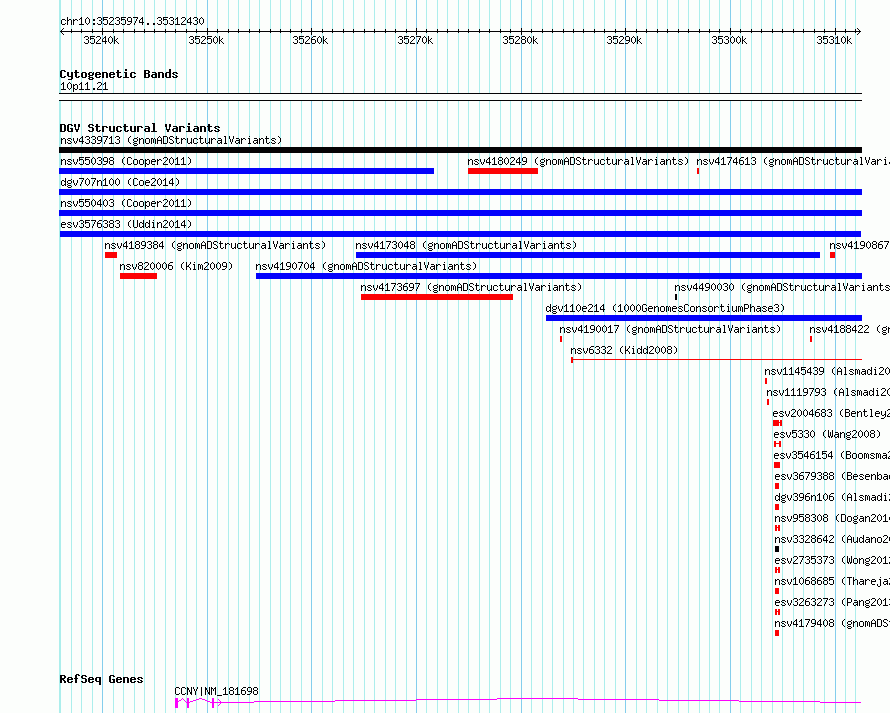Viewport: 890px width, 713px height.
Task: Open the esv5330 (Wang2008) label
Action: click(x=828, y=434)
